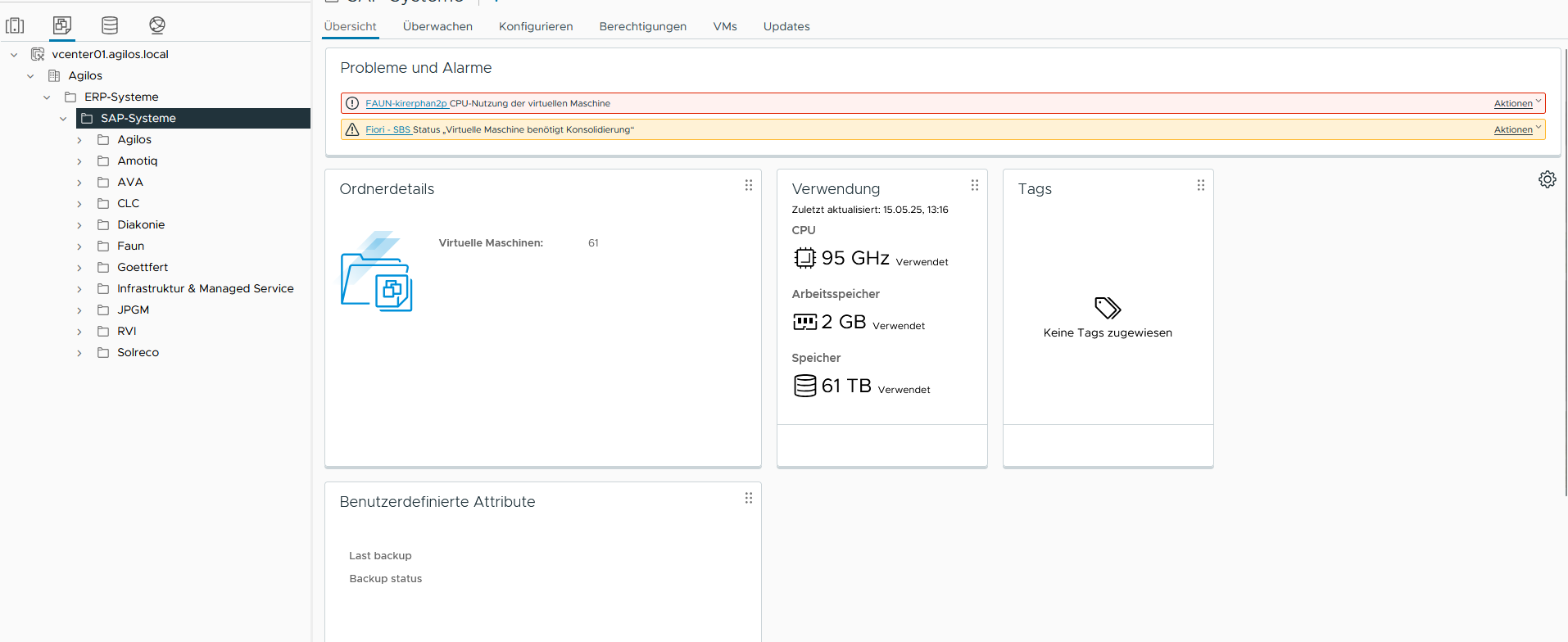Click the CLC folder icon
This screenshot has width=1568, height=642.
pos(103,203)
